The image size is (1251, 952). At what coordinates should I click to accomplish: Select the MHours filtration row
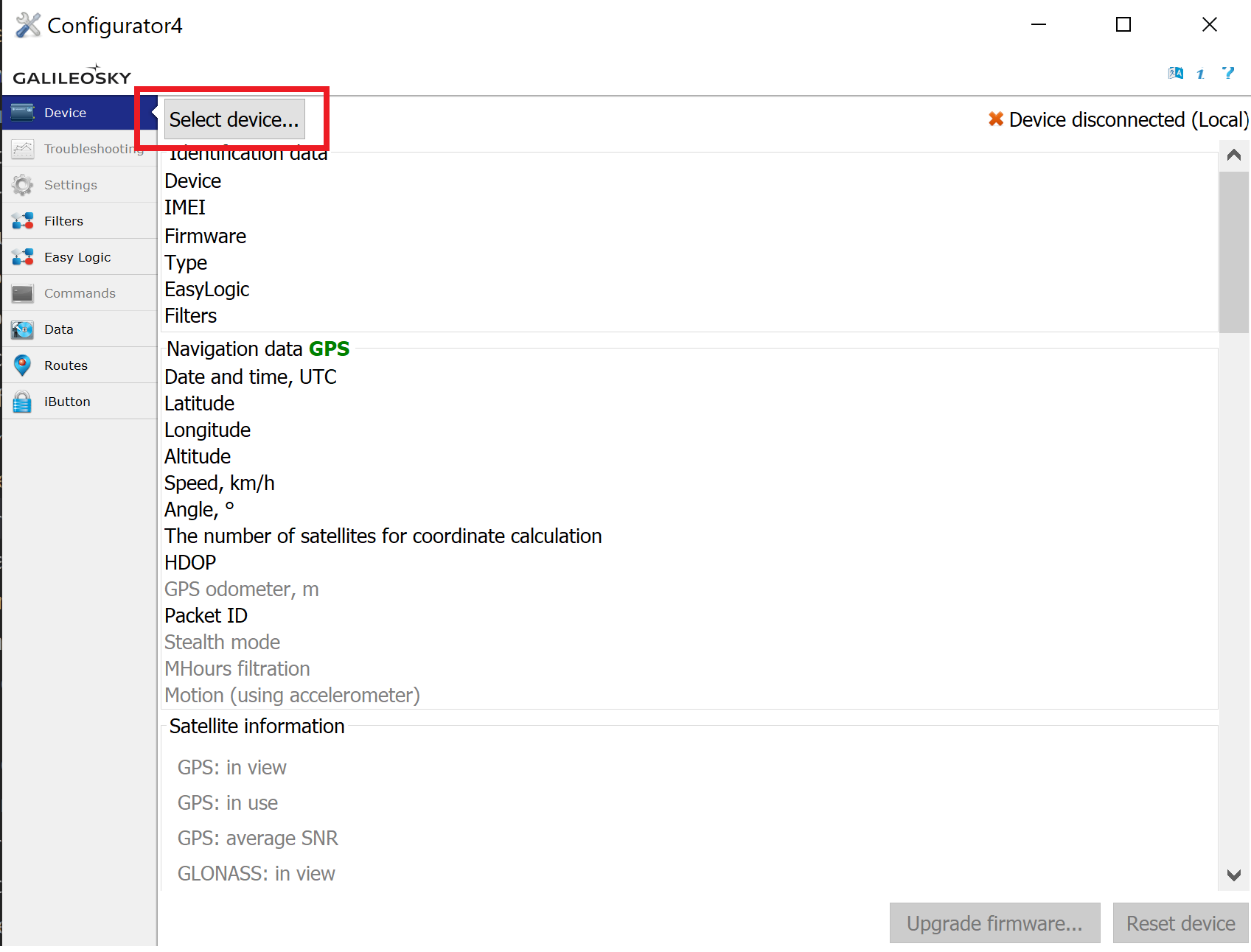coord(237,669)
